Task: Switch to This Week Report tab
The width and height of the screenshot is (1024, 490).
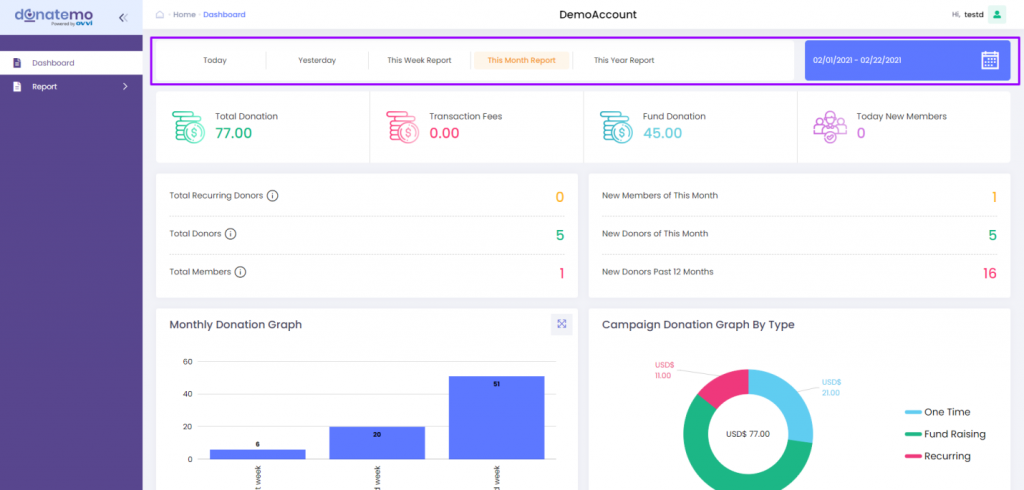Action: coord(419,60)
